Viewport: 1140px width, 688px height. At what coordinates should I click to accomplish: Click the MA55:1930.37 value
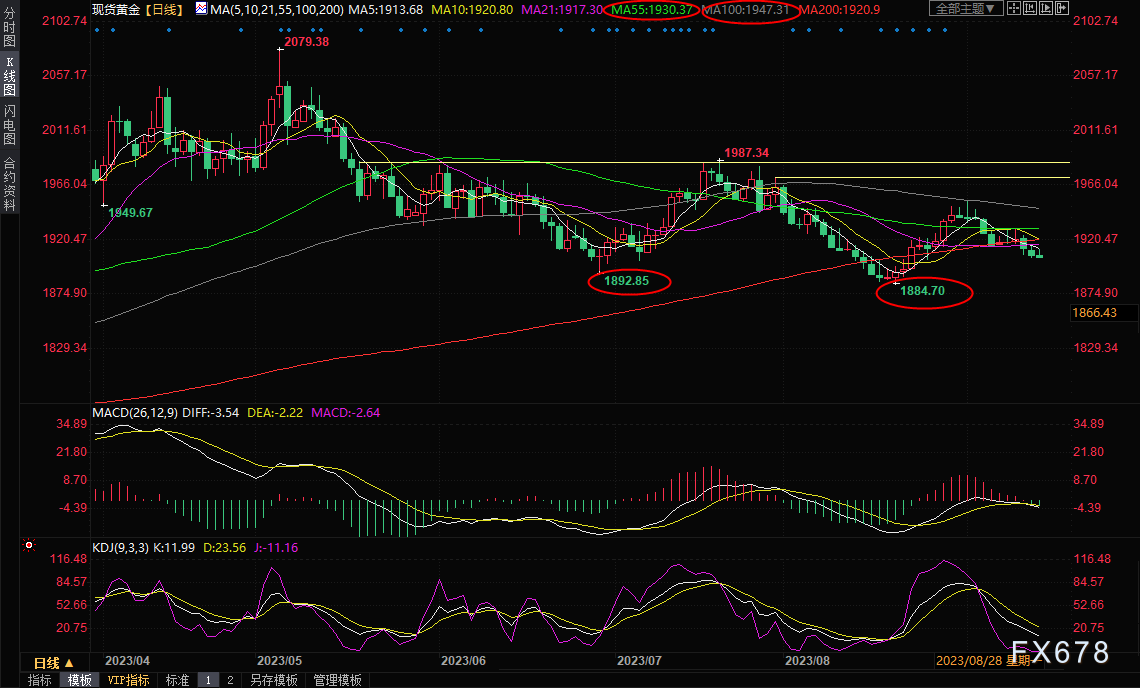tap(652, 9)
